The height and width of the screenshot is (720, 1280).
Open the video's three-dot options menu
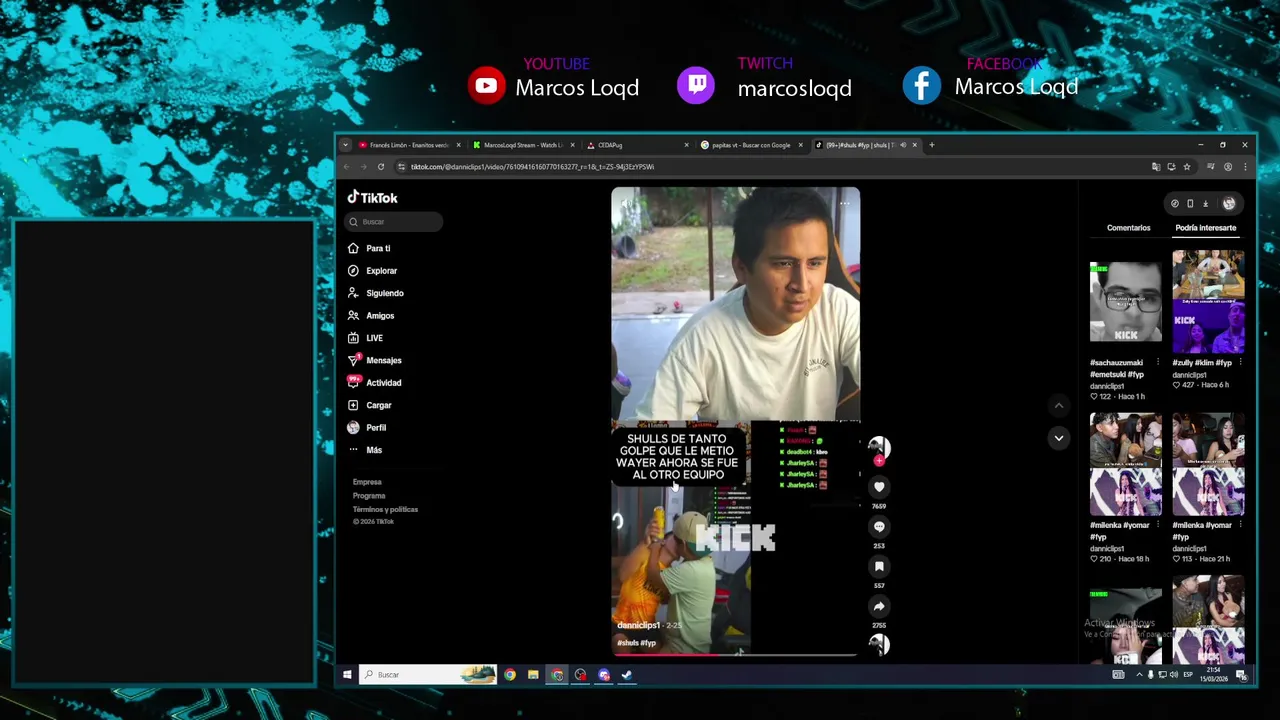point(845,203)
